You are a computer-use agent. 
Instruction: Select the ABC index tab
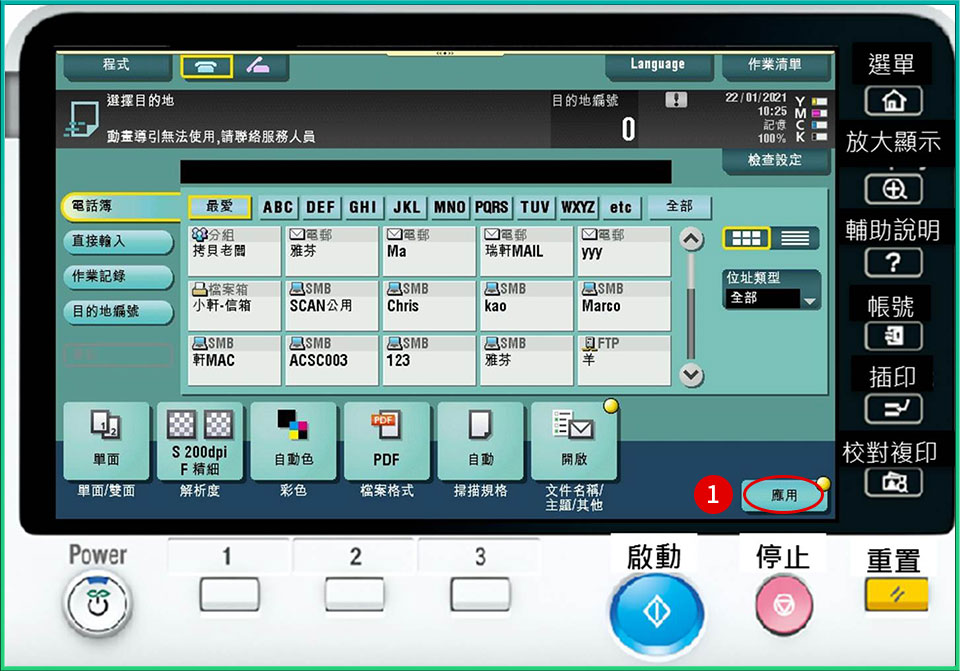coord(278,207)
